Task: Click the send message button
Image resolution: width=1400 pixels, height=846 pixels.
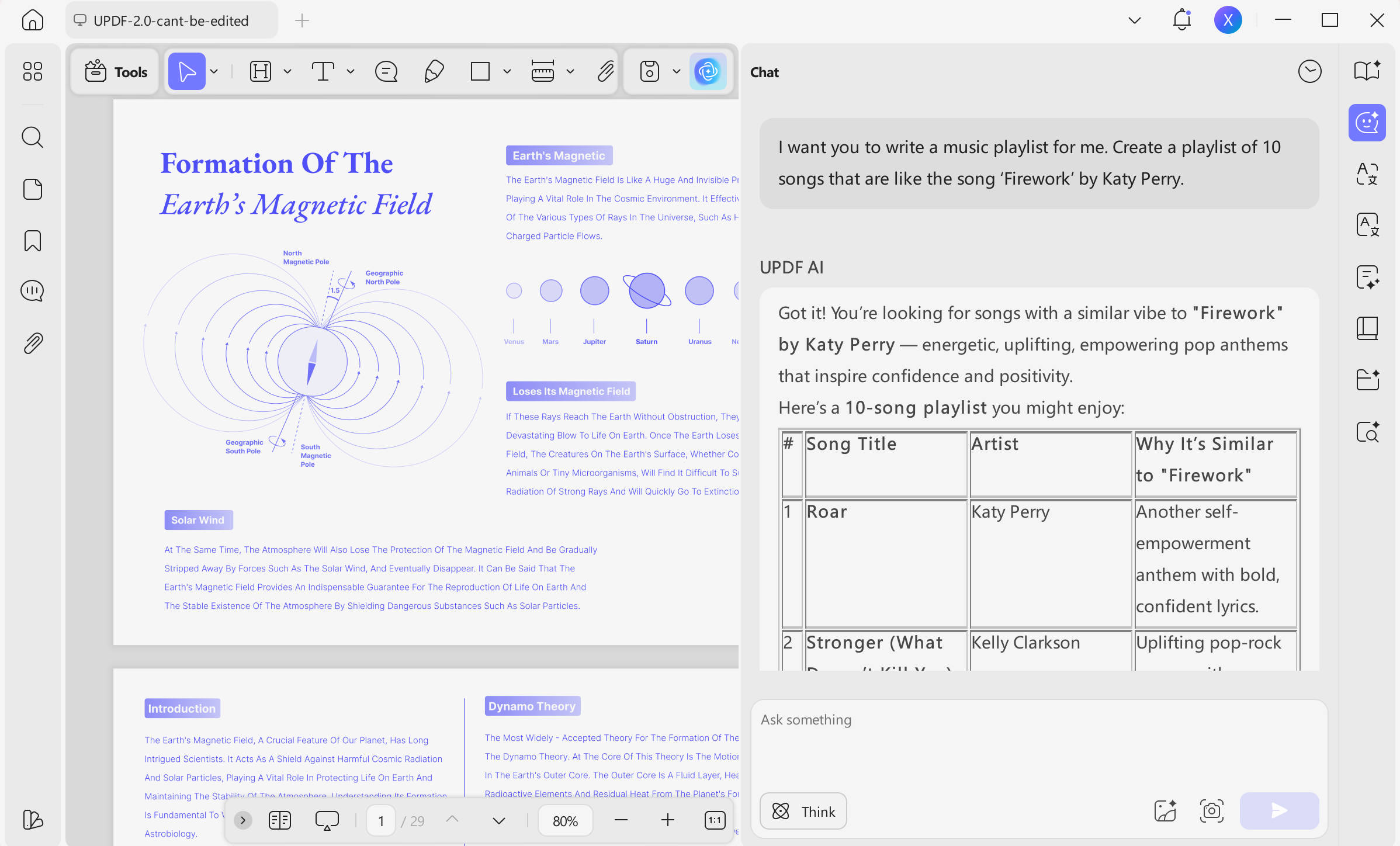Action: coord(1279,811)
